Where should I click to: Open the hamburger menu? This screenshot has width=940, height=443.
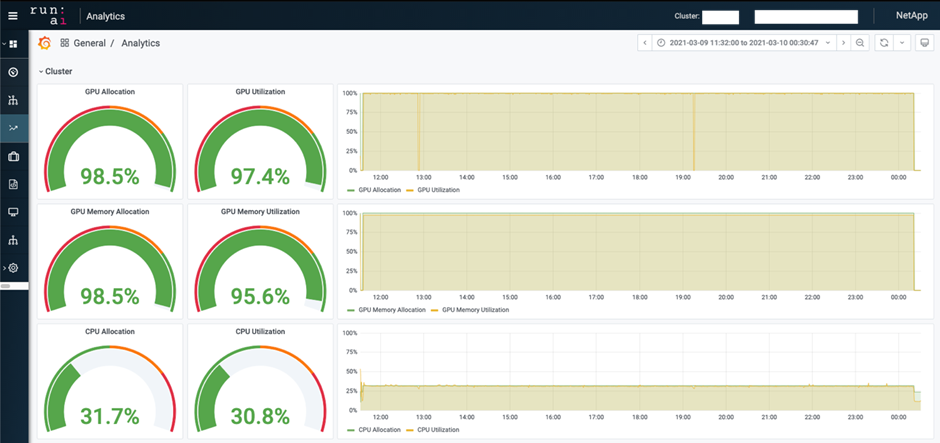pyautogui.click(x=13, y=16)
